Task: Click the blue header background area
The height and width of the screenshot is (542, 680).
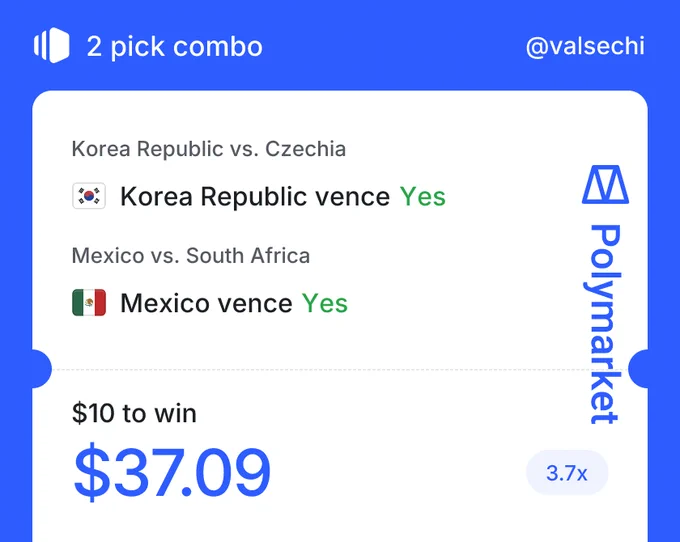Action: point(390,46)
